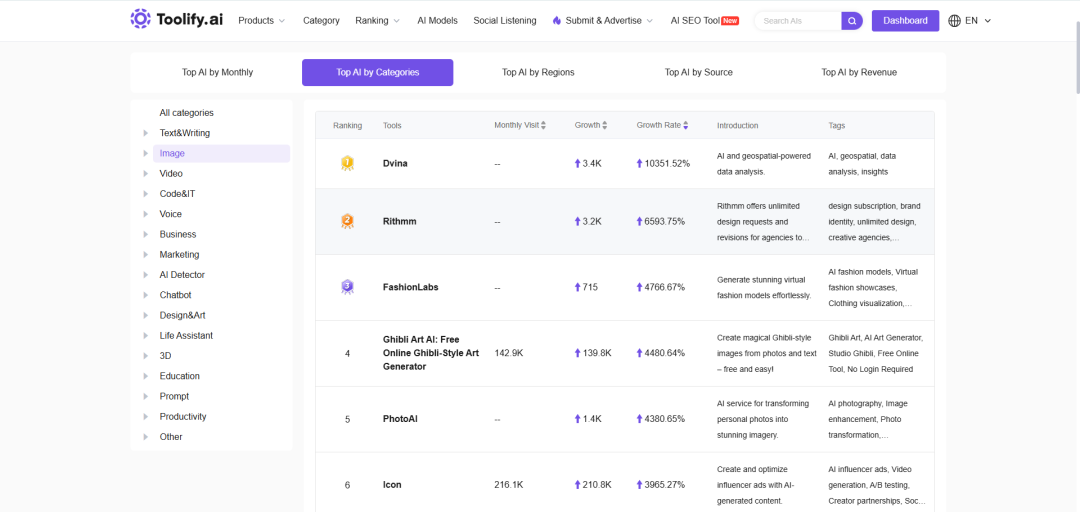Expand the Business category arrow
The image size is (1080, 512).
coord(145,234)
